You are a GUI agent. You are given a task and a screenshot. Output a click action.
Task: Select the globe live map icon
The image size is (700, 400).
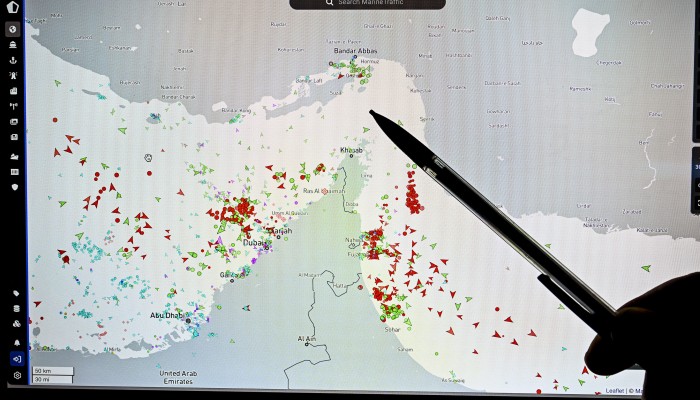14,29
